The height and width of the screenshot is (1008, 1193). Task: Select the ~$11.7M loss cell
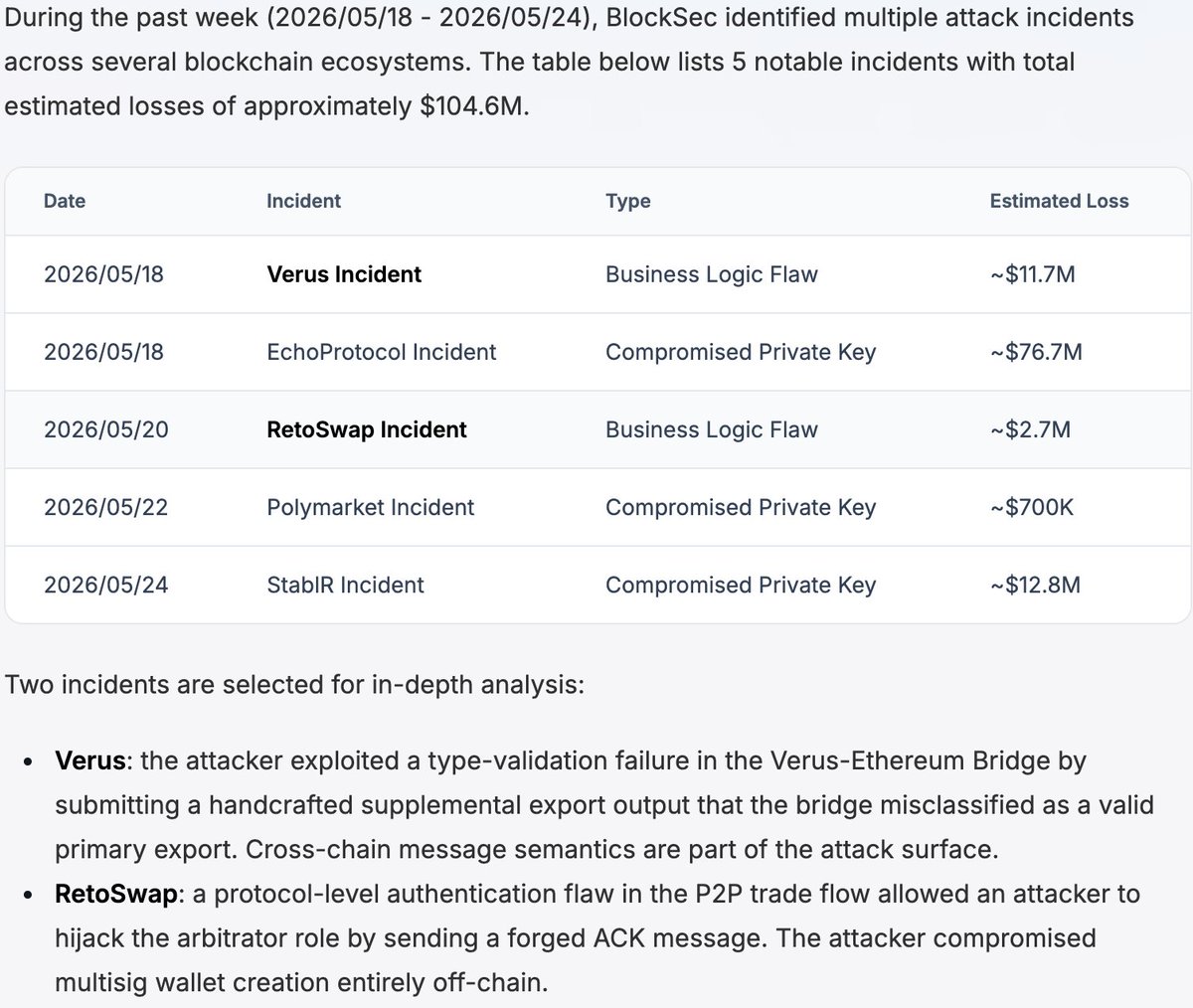(1033, 274)
